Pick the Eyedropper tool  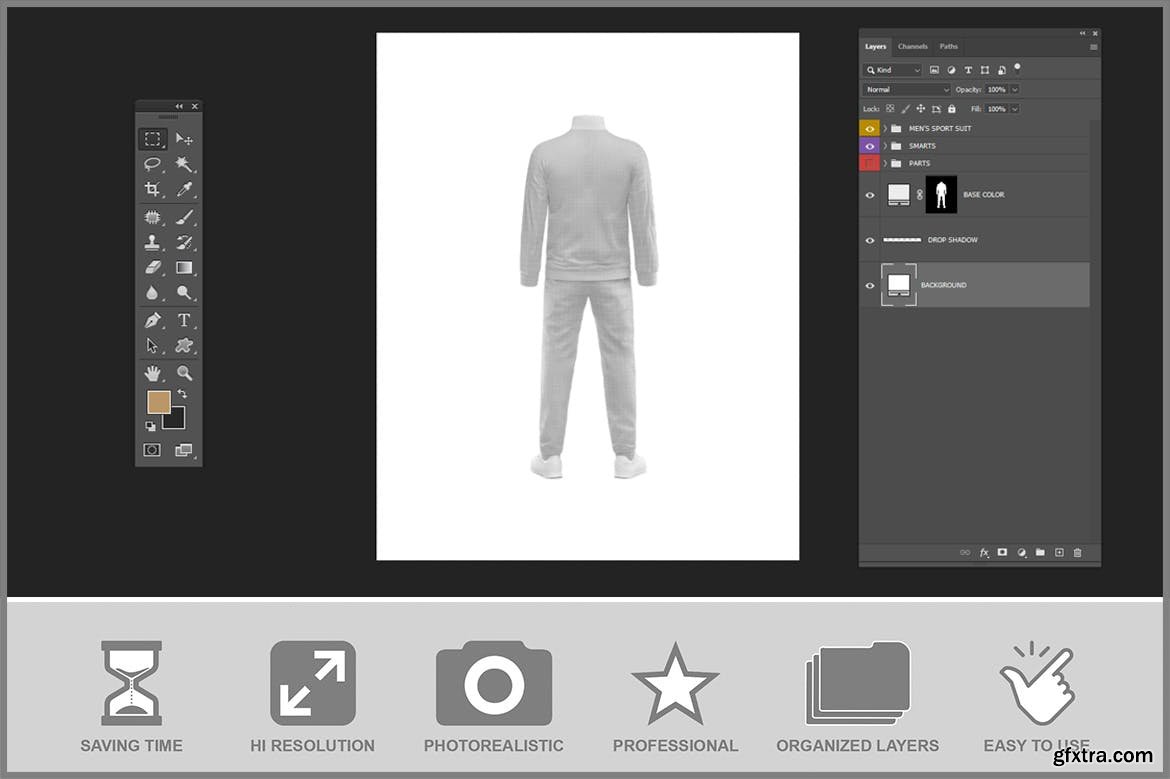tap(184, 189)
